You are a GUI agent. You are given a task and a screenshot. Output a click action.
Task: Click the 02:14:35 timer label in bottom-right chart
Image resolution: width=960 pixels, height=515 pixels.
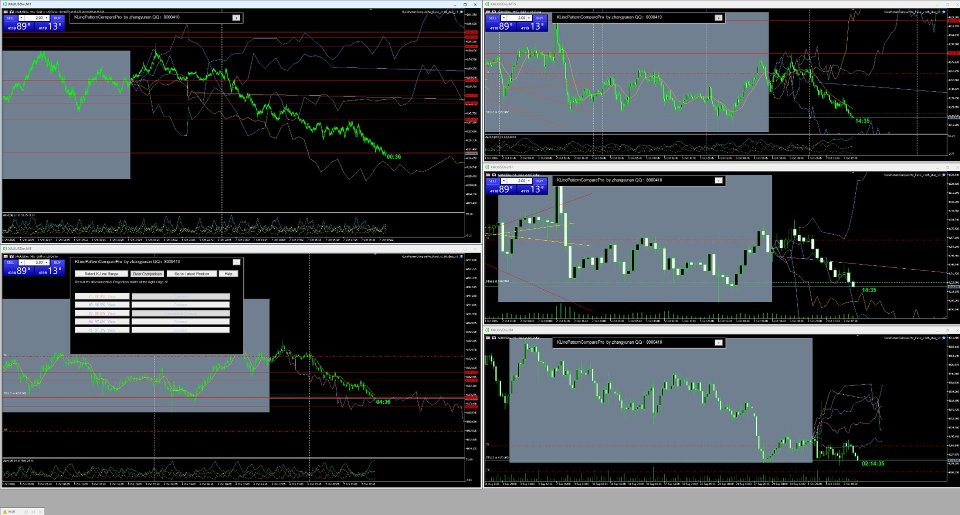(872, 464)
